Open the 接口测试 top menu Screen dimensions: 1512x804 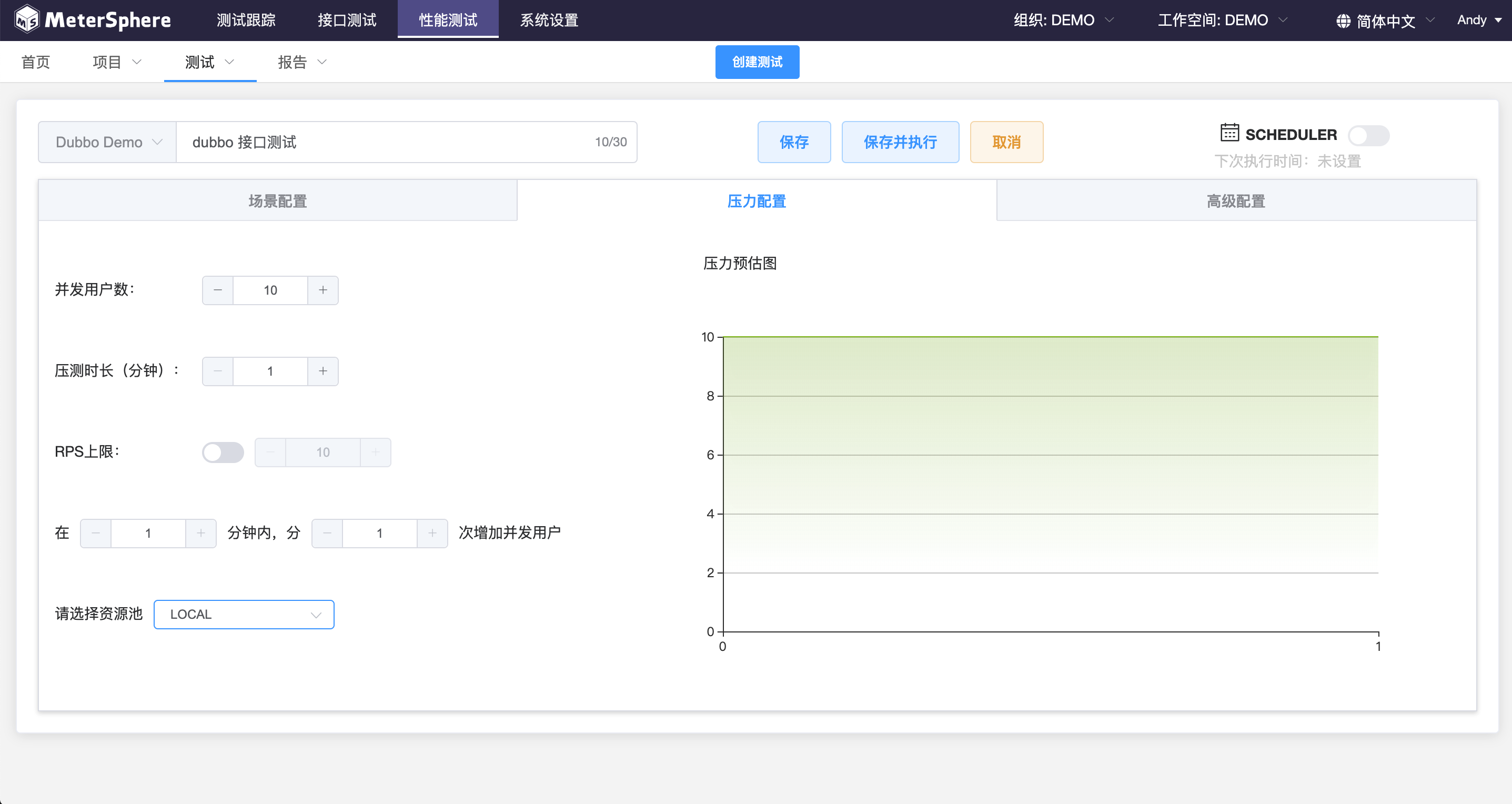(x=347, y=20)
